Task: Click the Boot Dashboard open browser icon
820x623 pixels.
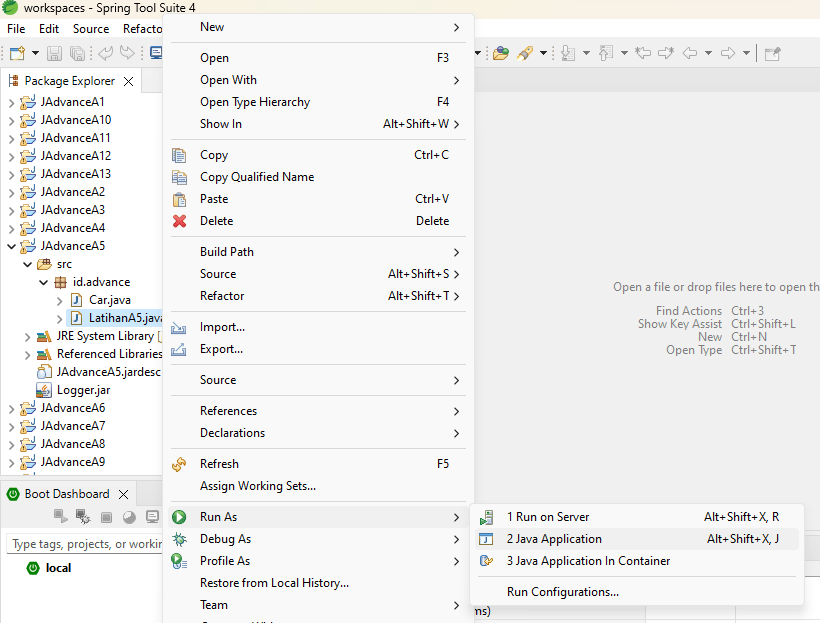Action: [x=129, y=517]
